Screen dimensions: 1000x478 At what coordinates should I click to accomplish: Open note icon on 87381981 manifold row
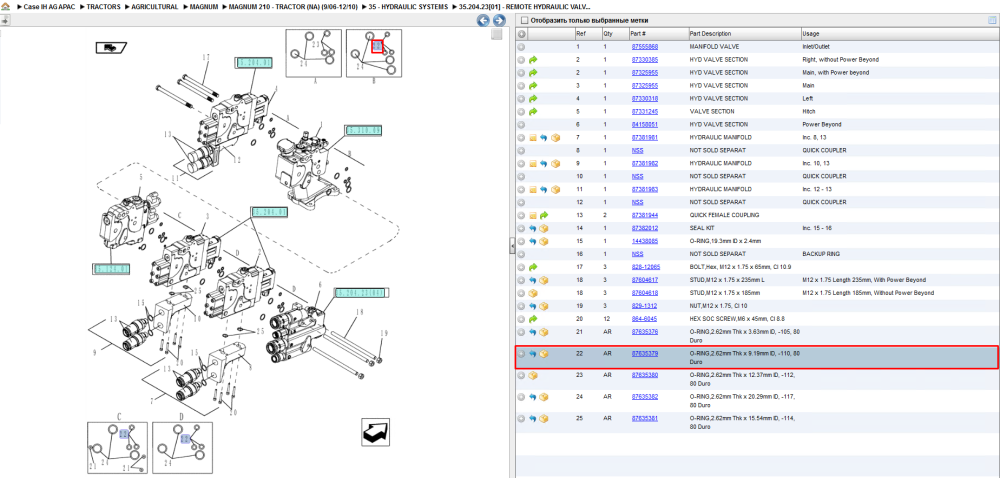[533, 138]
